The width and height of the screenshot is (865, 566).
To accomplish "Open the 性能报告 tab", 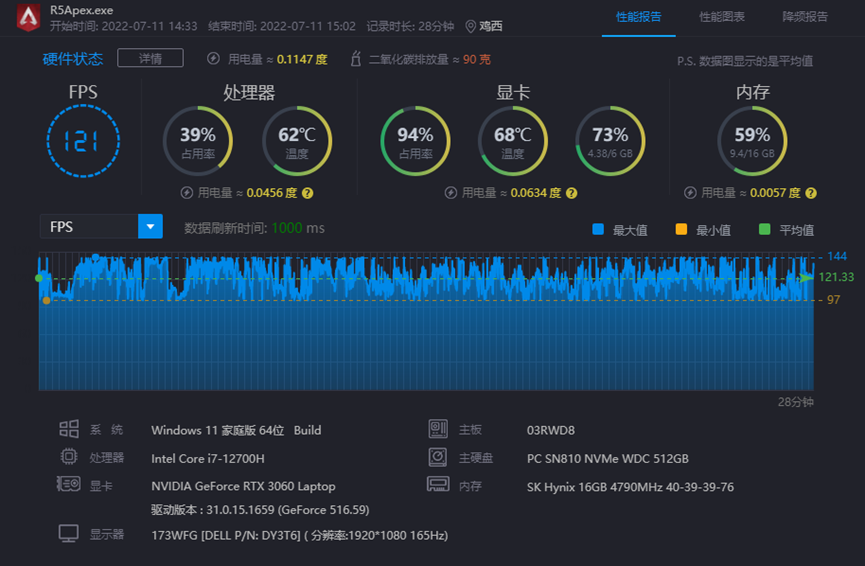I will tap(639, 17).
